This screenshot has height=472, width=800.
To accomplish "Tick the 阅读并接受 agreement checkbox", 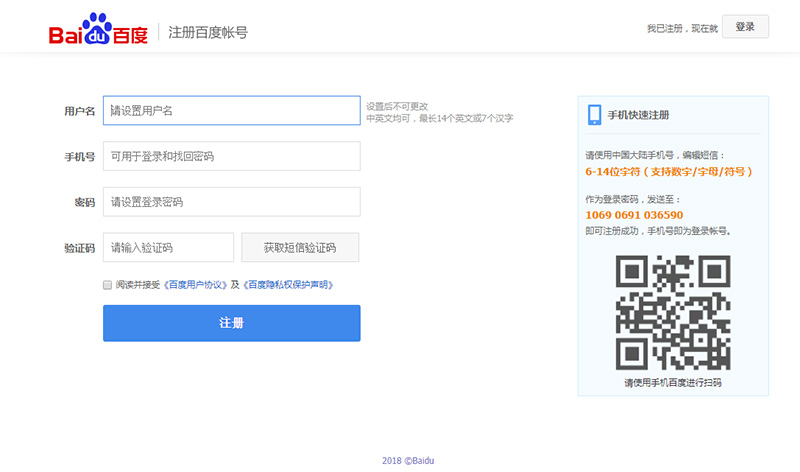I will coord(108,285).
